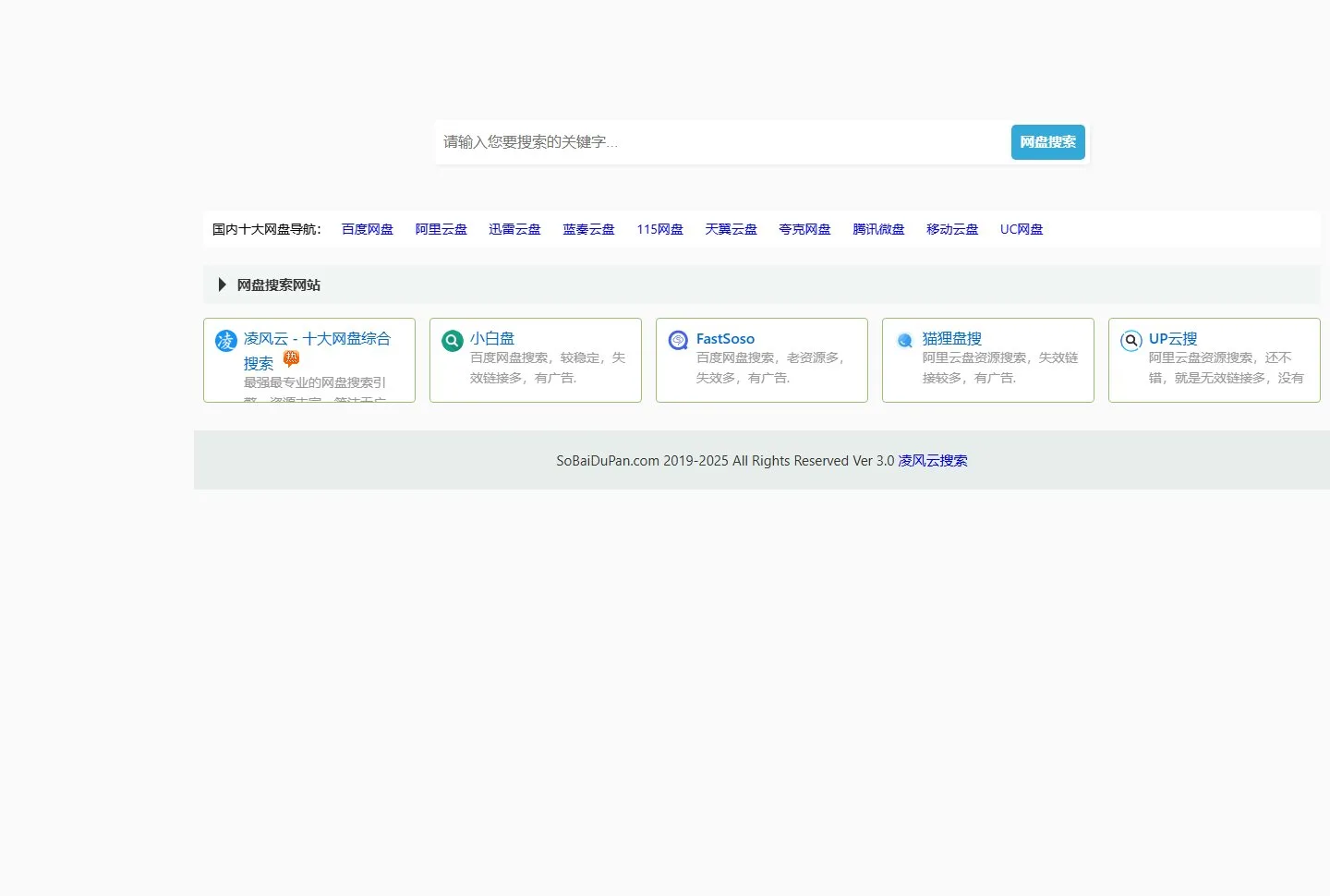Open the 115网盘 navigation link
This screenshot has height=896, width=1330.
[660, 229]
